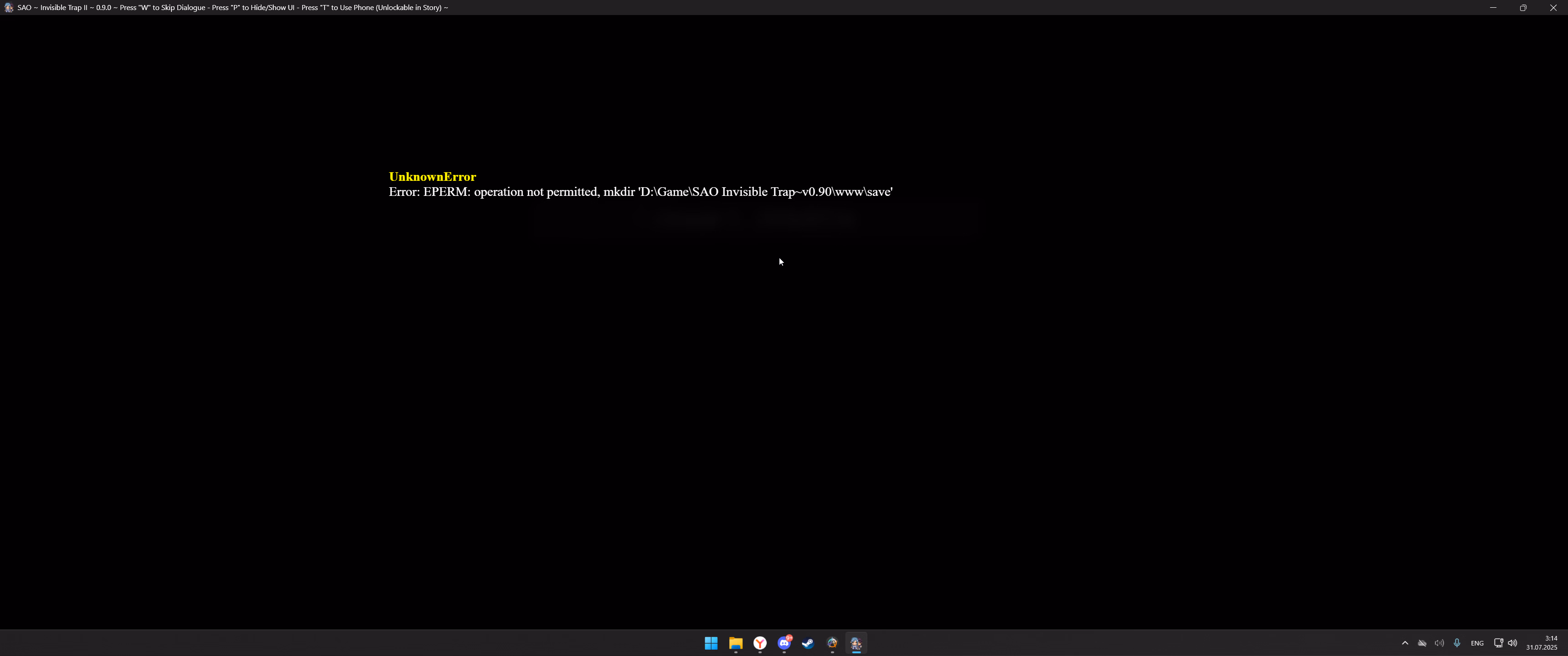Open File Explorer from the taskbar
1568x656 pixels.
(735, 643)
